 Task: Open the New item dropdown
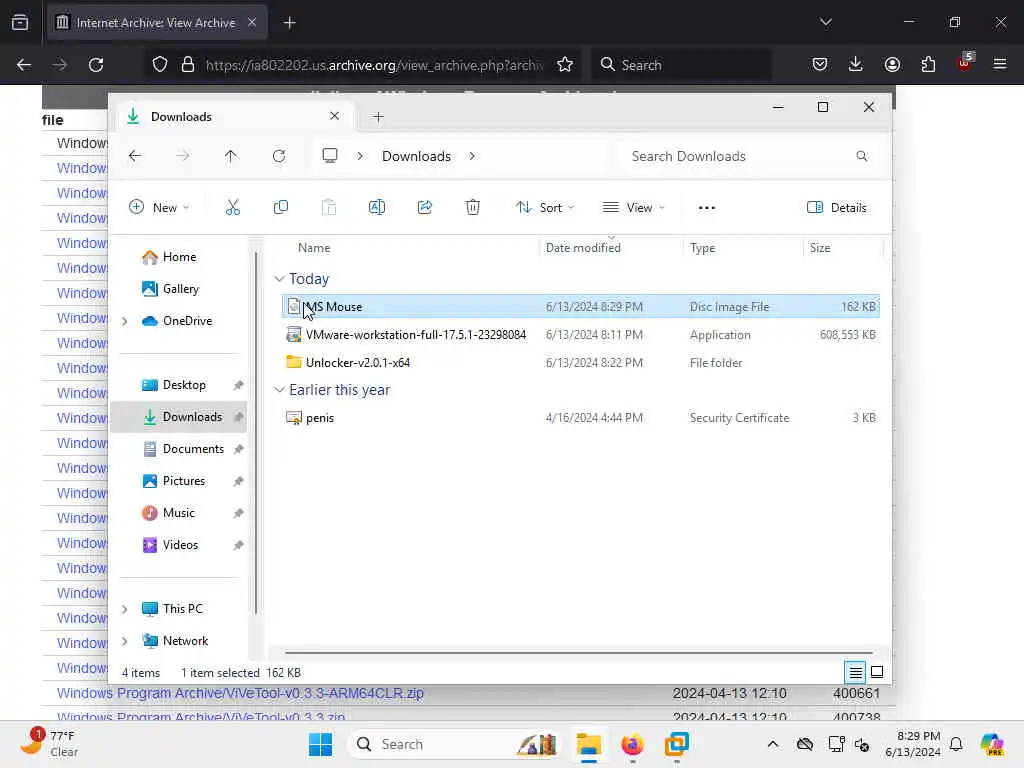pyautogui.click(x=159, y=208)
